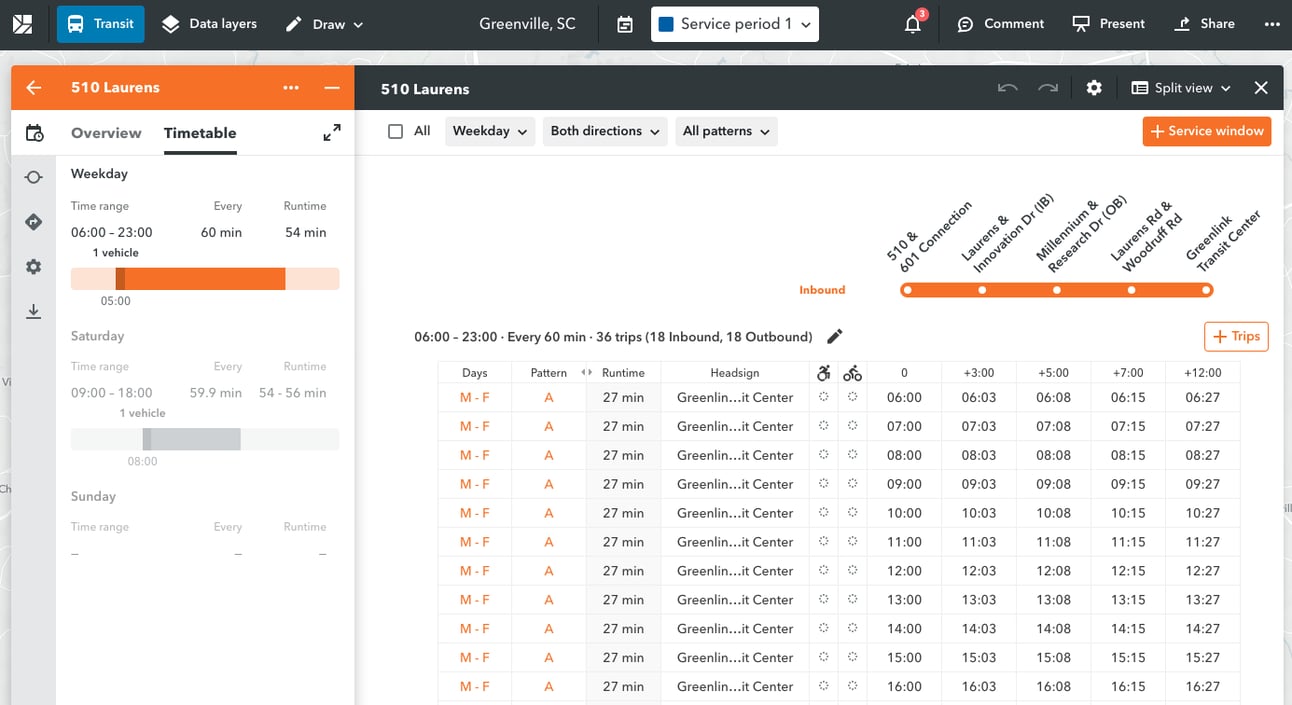
Task: Click the back arrow in 510 Laurens header
Action: 34,88
